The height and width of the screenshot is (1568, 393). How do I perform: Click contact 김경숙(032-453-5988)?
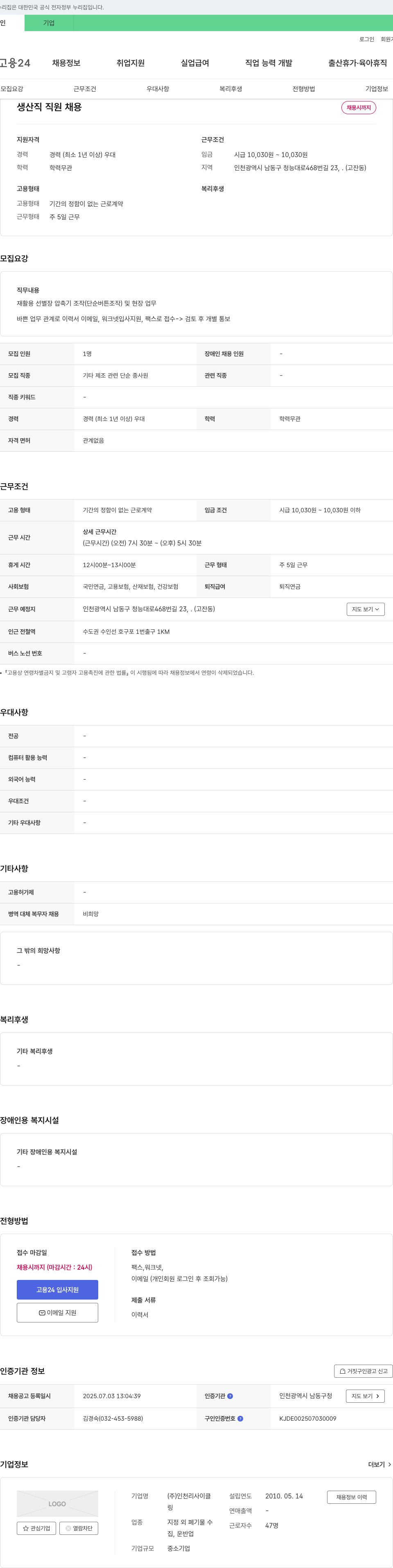[x=113, y=1418]
